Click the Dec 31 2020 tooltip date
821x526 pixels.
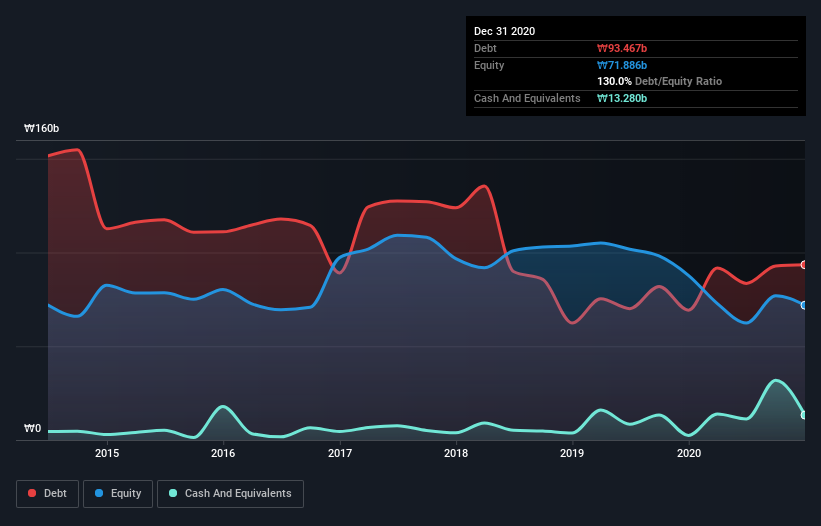(x=505, y=31)
